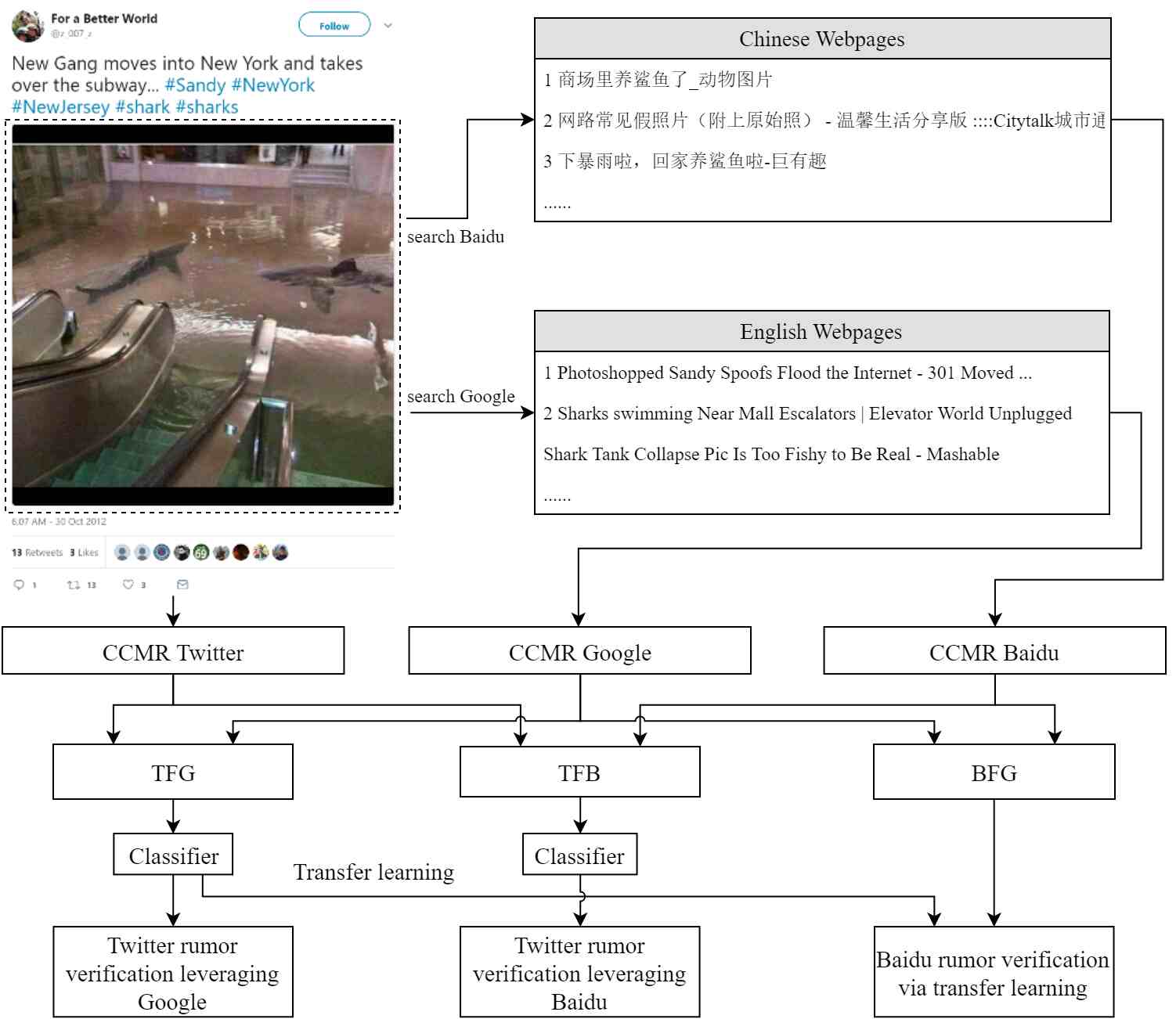Select the BFG box
This screenshot has height=1019, width=1176.
pos(994,772)
